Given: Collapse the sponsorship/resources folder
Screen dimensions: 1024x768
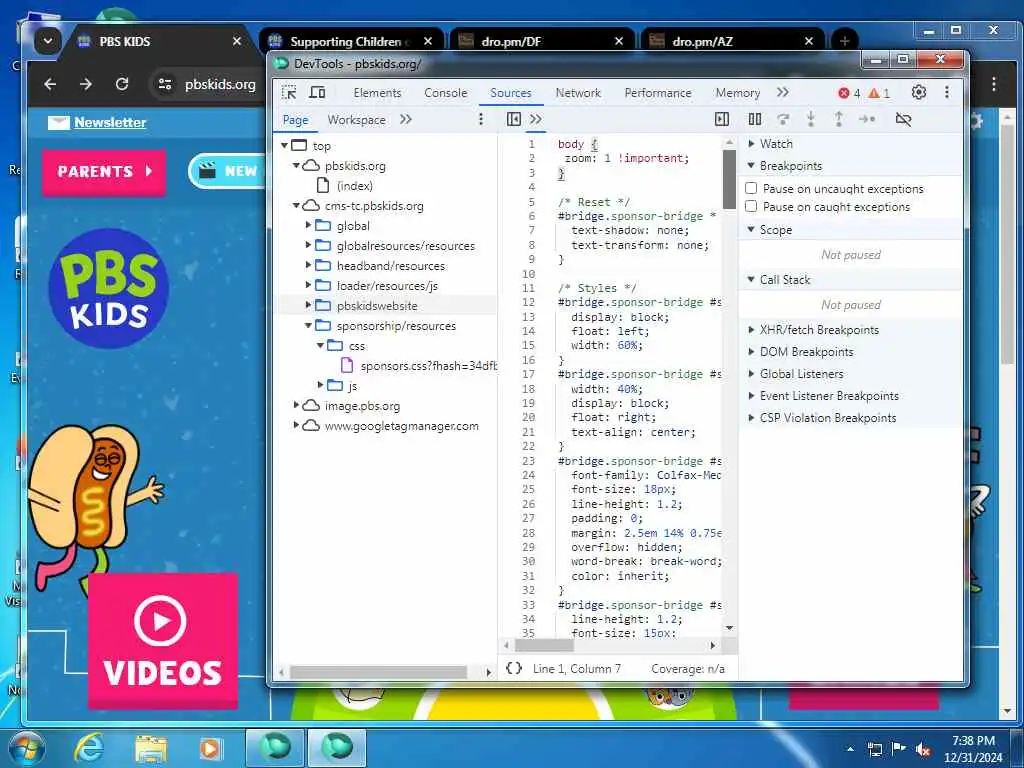Looking at the screenshot, I should pos(308,325).
